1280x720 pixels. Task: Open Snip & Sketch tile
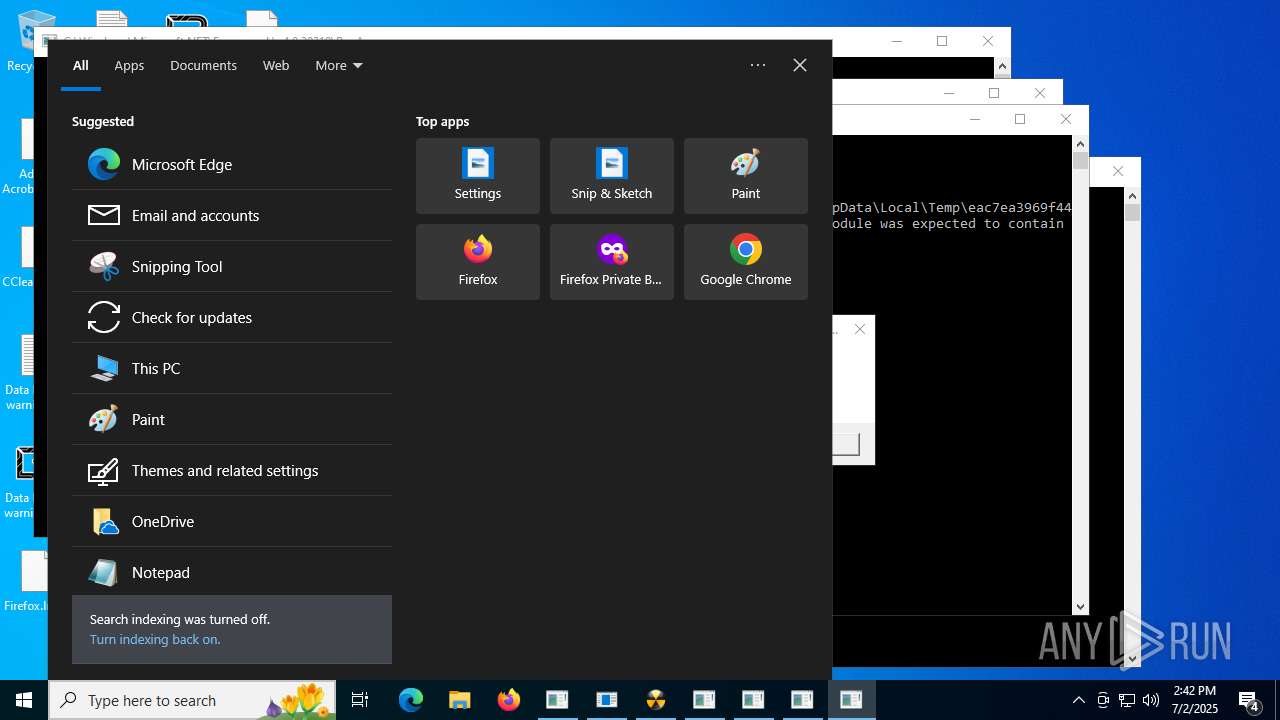612,176
